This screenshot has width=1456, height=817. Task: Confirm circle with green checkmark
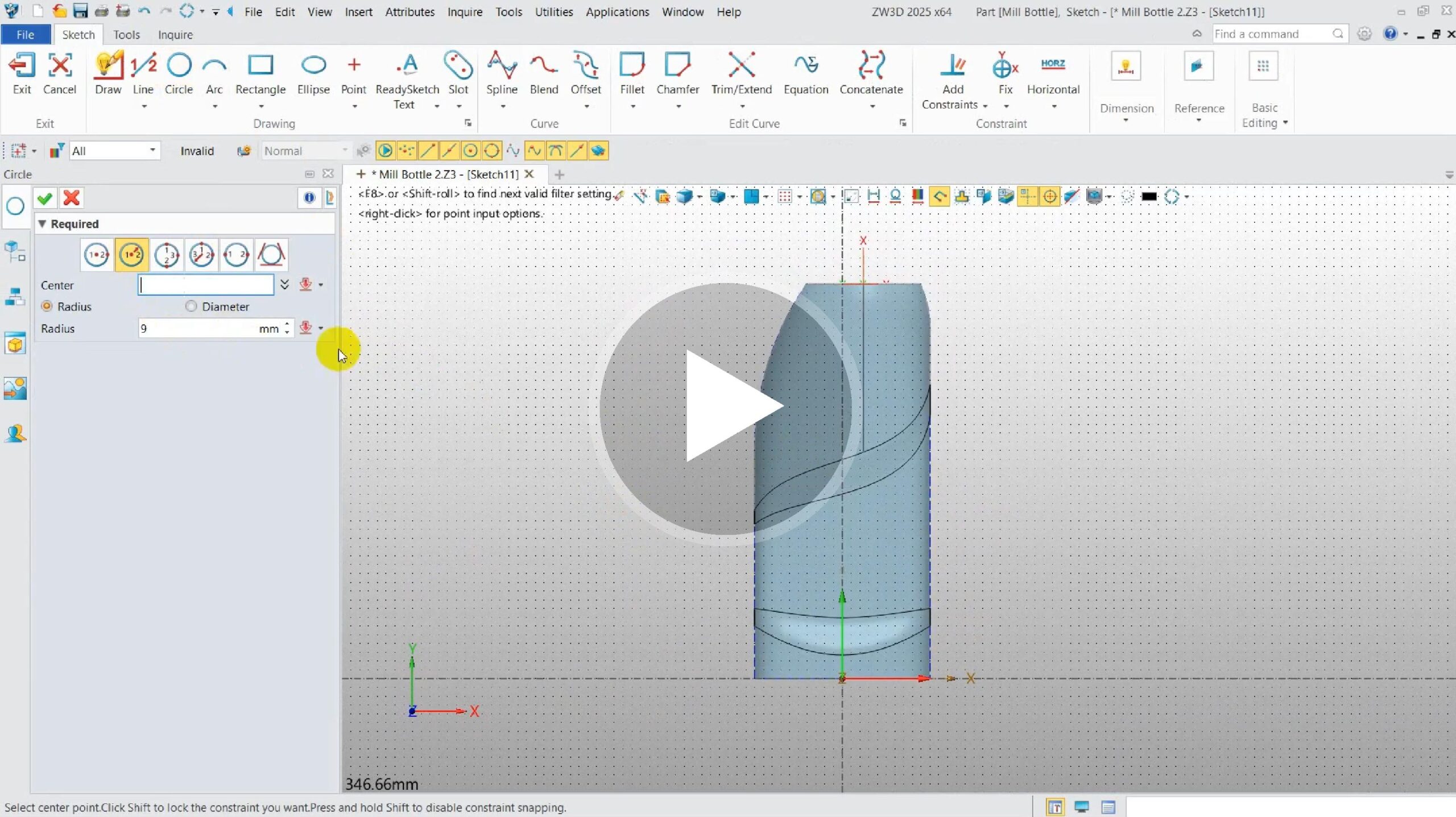click(45, 198)
